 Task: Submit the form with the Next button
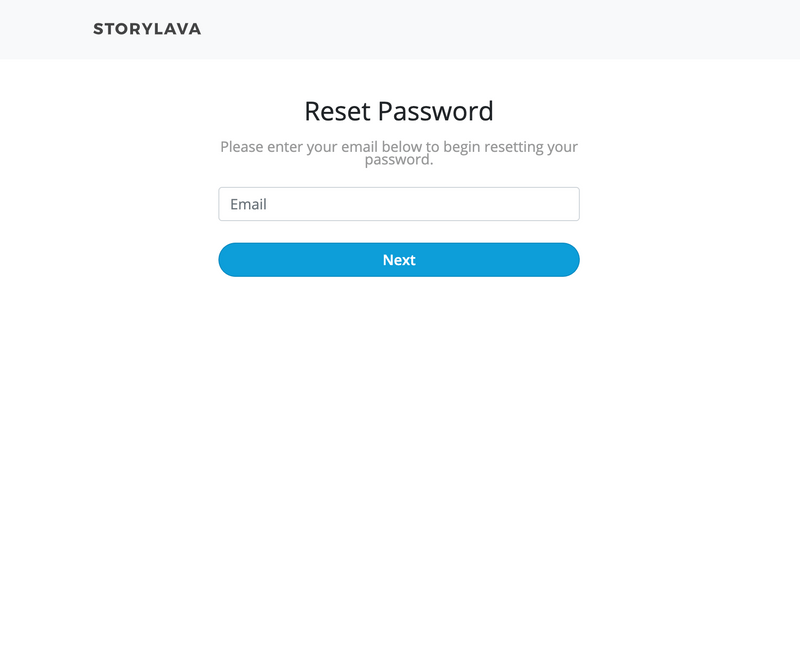399,260
